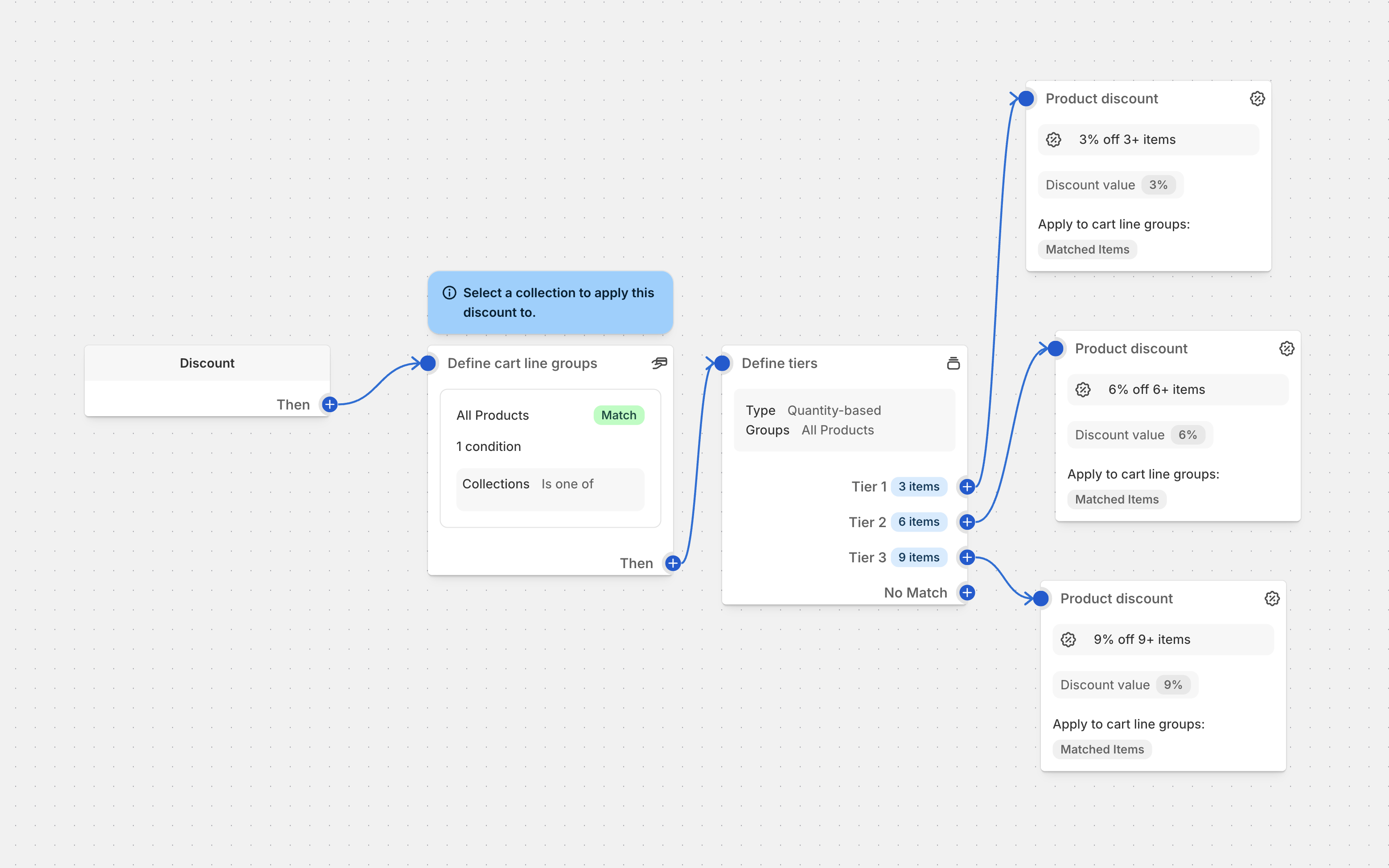
Task: Click the Define cart line groups header icon
Action: pyautogui.click(x=659, y=363)
